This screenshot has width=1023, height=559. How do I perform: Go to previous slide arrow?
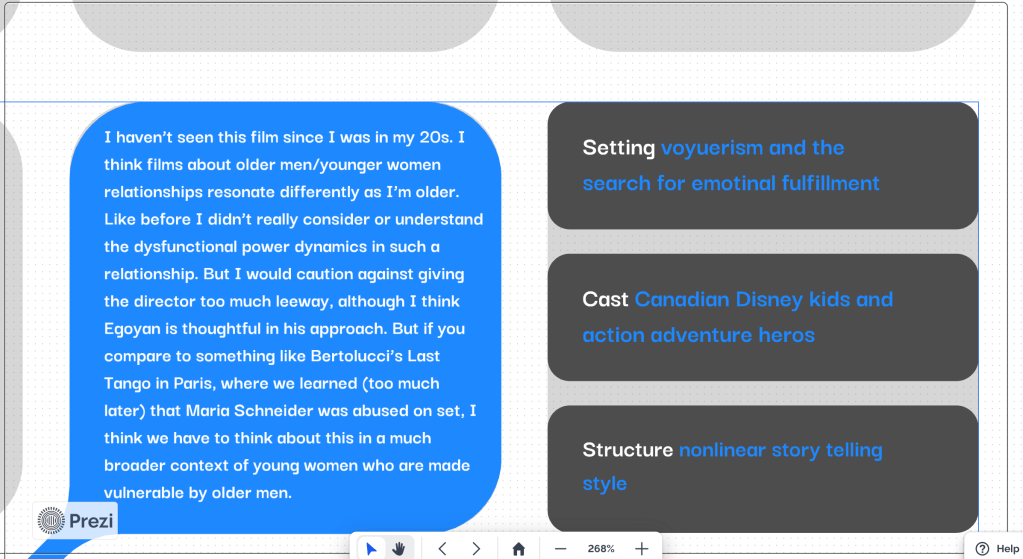tap(443, 548)
